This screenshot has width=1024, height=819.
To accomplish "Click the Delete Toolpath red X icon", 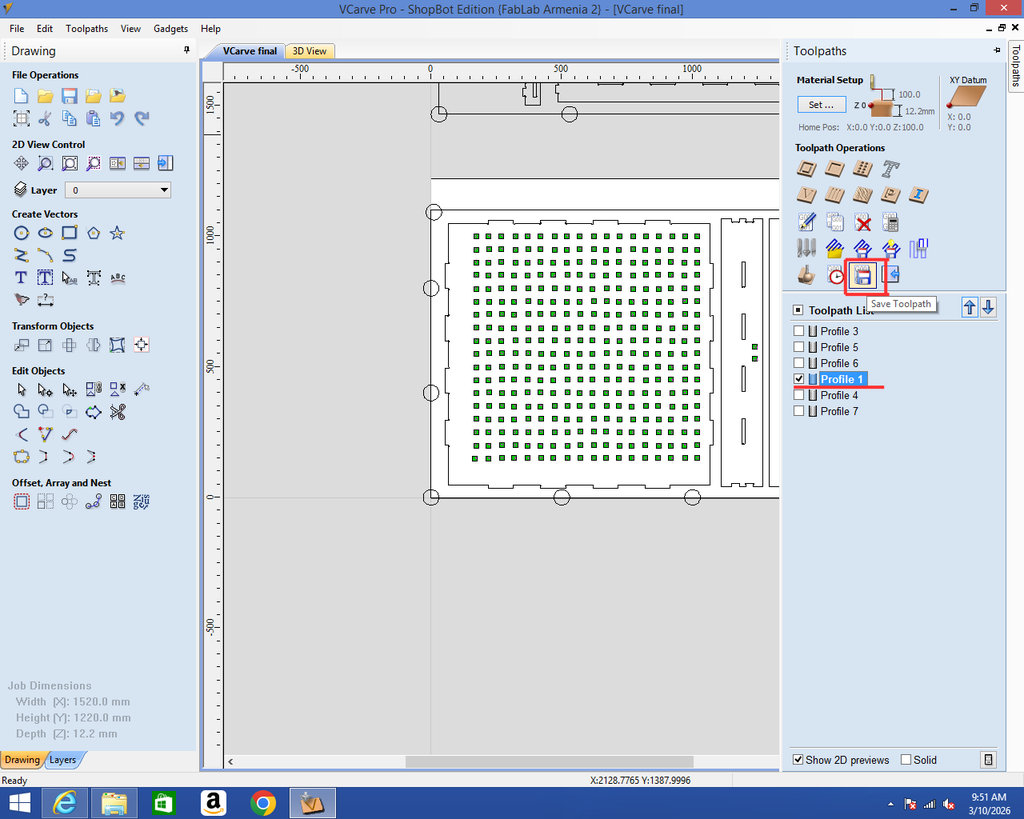I will pyautogui.click(x=863, y=223).
